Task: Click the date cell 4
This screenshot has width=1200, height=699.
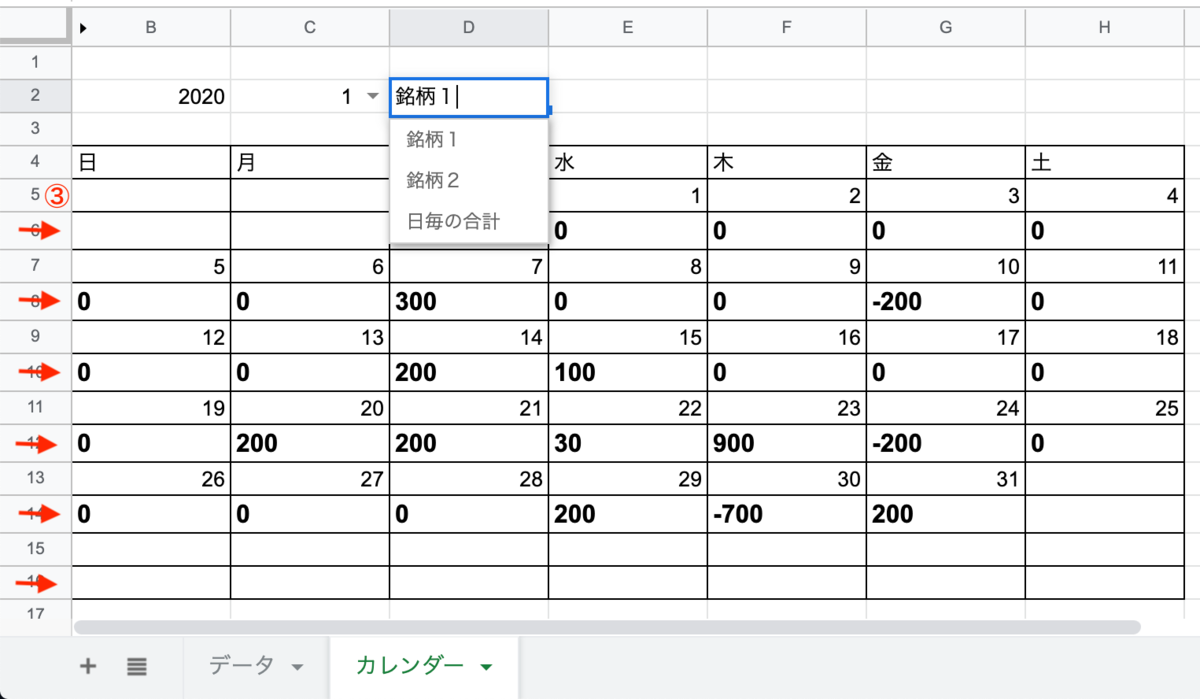Action: [1104, 197]
